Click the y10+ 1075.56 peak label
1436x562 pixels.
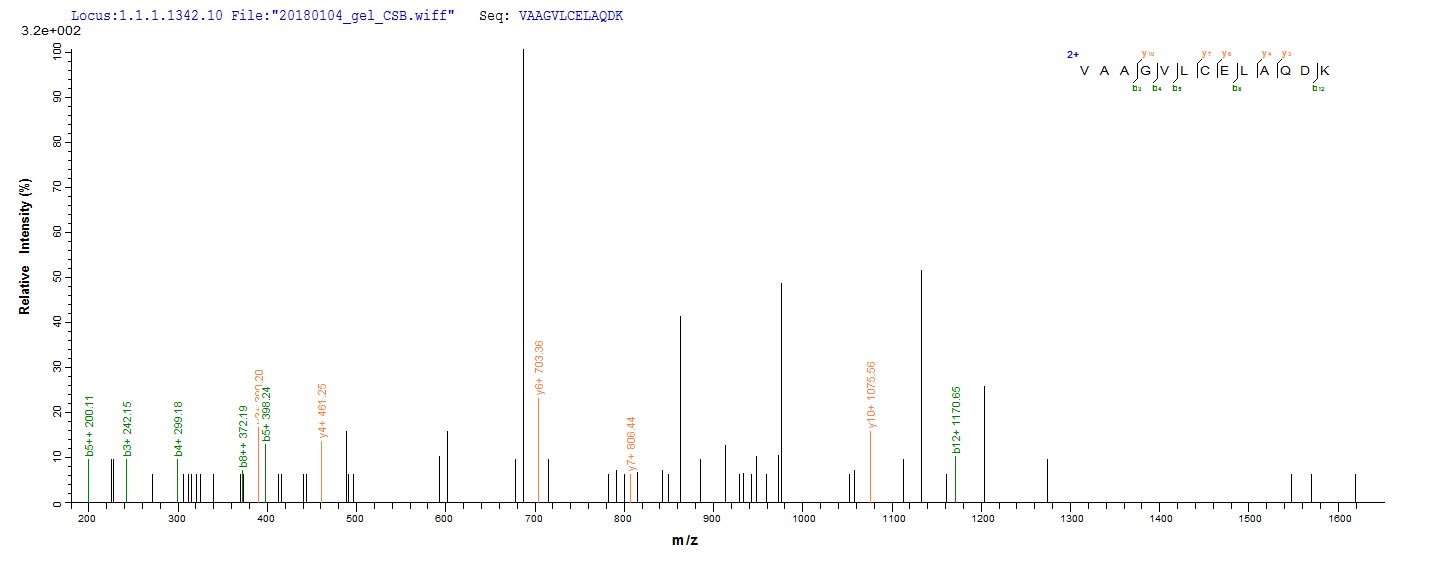(872, 401)
